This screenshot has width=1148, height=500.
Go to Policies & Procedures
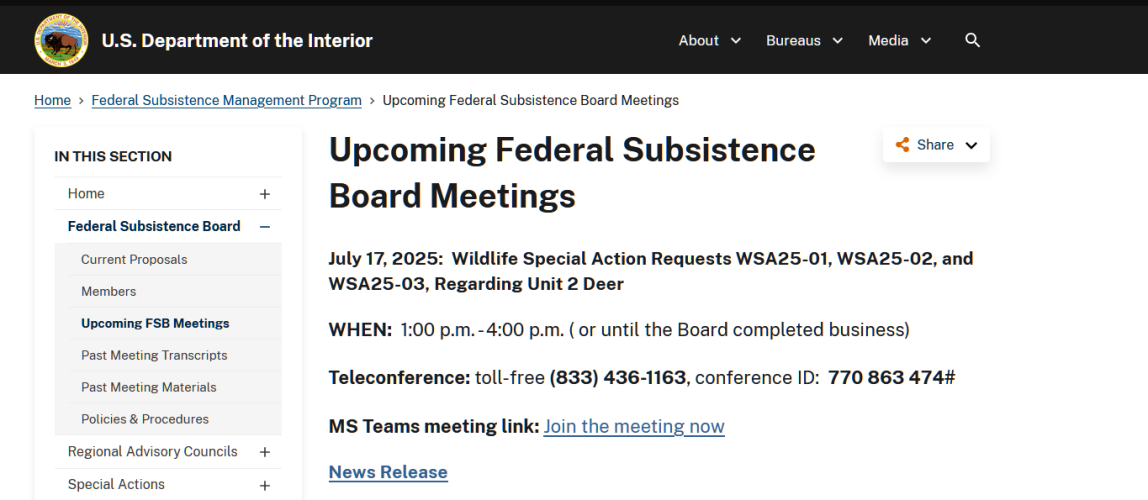pos(145,419)
